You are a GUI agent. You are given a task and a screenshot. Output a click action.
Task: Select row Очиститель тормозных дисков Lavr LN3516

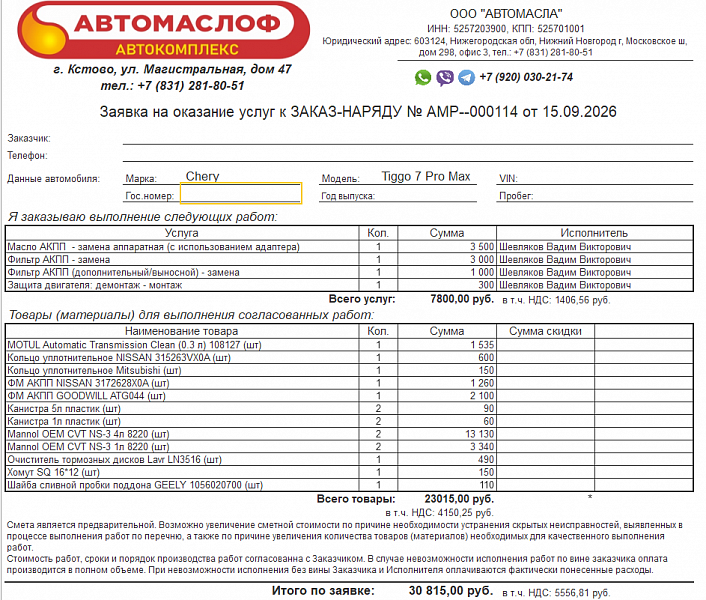(349, 460)
